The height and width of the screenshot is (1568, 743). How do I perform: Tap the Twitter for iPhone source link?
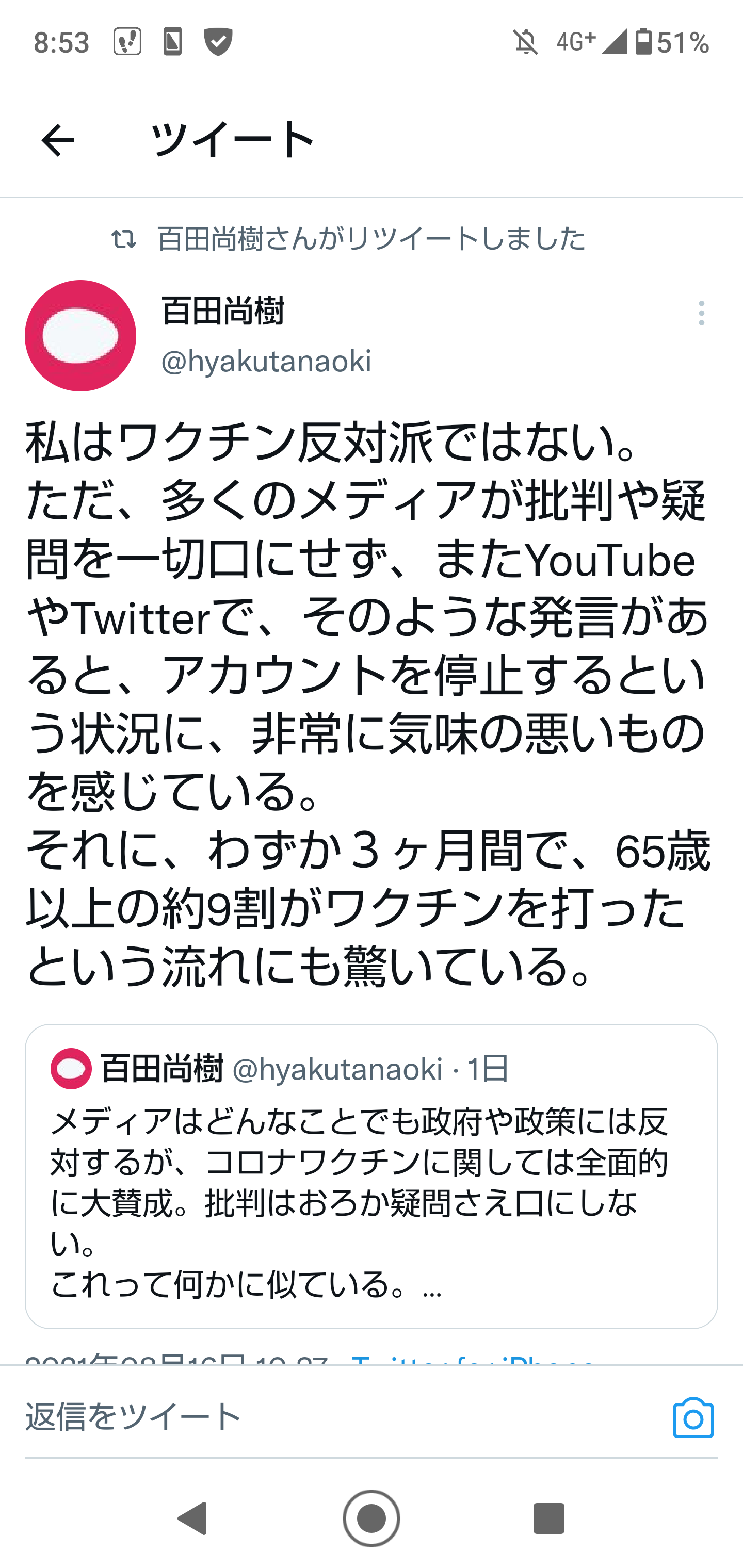click(x=473, y=1359)
